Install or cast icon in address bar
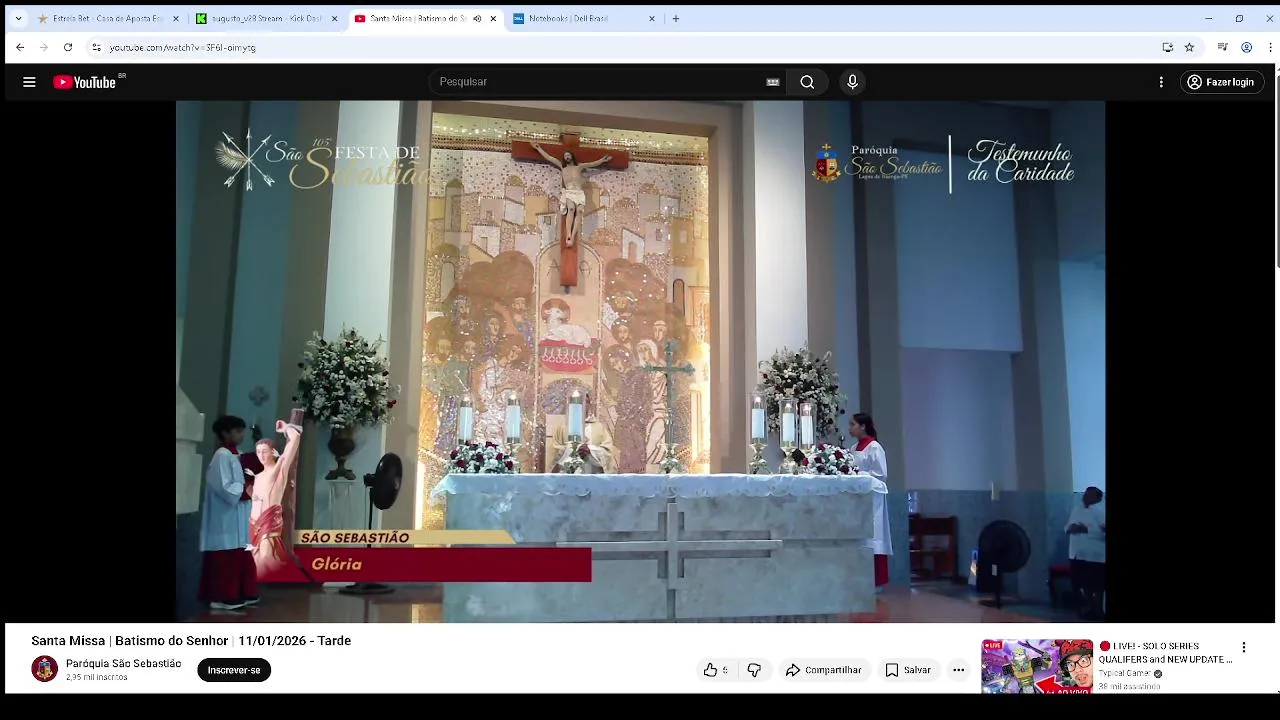The height and width of the screenshot is (720, 1280). coord(1167,47)
